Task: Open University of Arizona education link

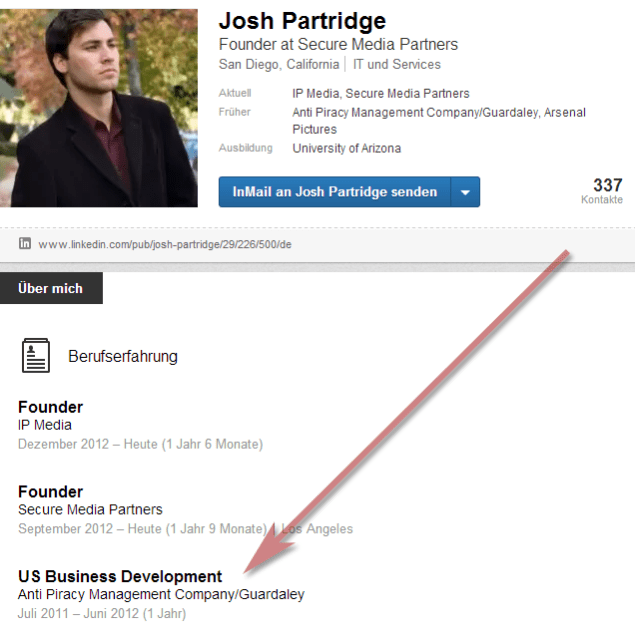Action: pos(346,148)
